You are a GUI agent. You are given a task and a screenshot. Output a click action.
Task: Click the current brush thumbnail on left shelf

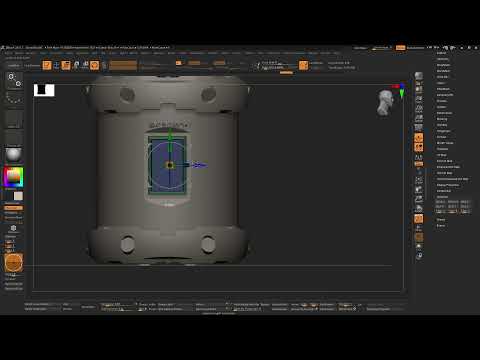(14, 81)
